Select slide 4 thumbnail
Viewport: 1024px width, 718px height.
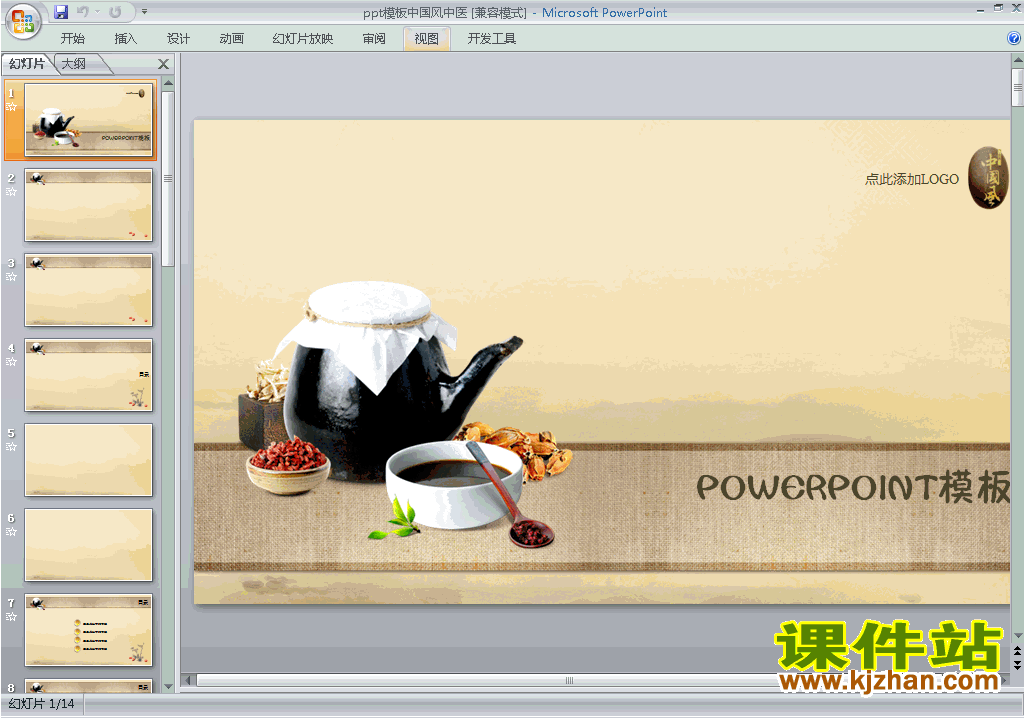(x=89, y=375)
